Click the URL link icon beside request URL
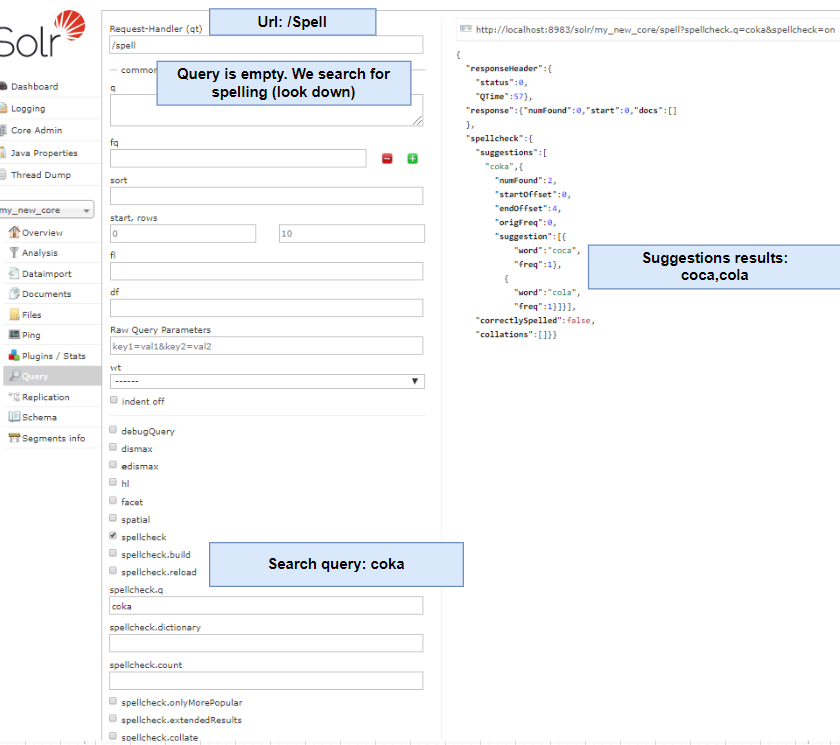Image resolution: width=840 pixels, height=745 pixels. (x=466, y=29)
